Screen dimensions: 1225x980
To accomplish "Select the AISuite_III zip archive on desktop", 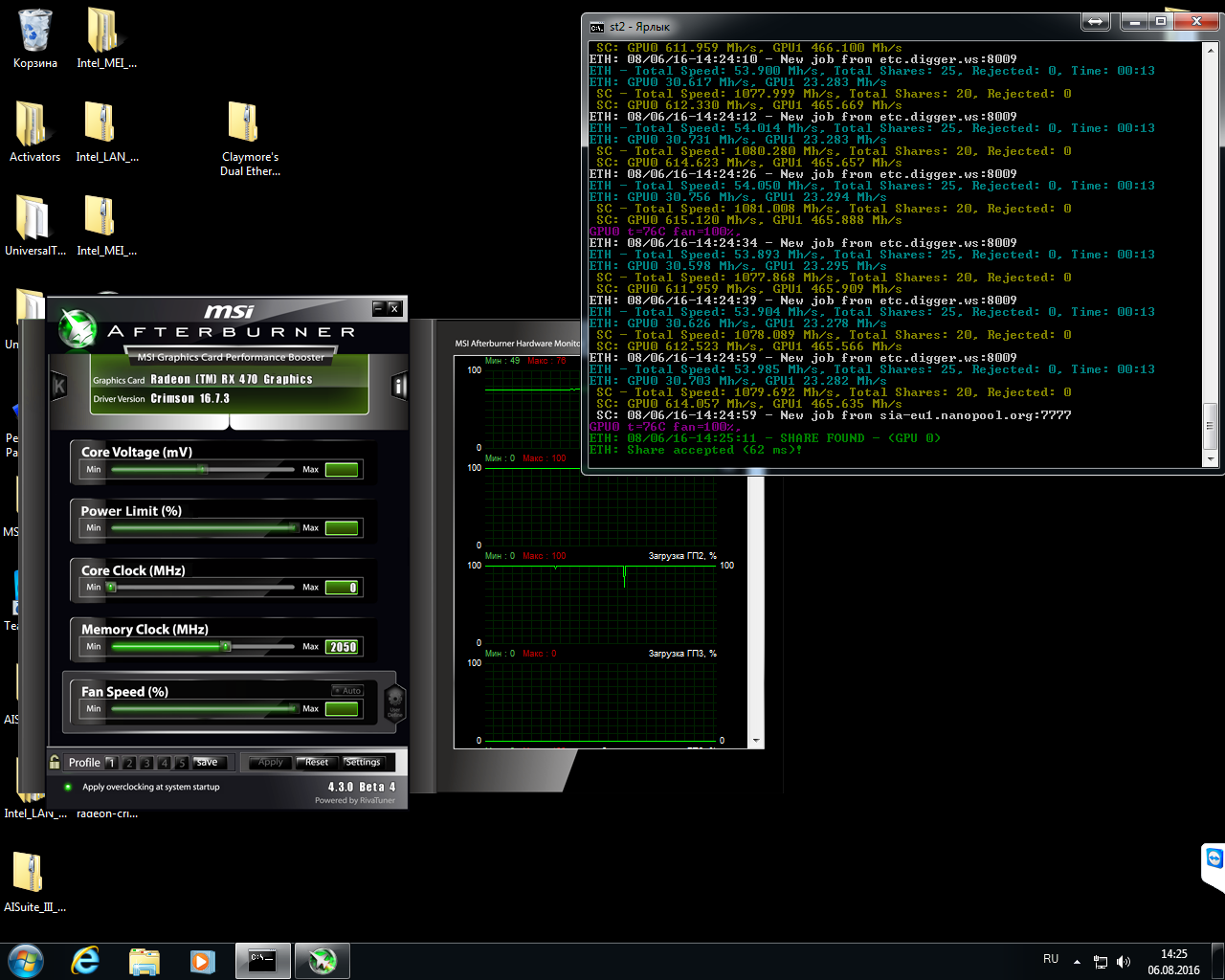I will (34, 882).
